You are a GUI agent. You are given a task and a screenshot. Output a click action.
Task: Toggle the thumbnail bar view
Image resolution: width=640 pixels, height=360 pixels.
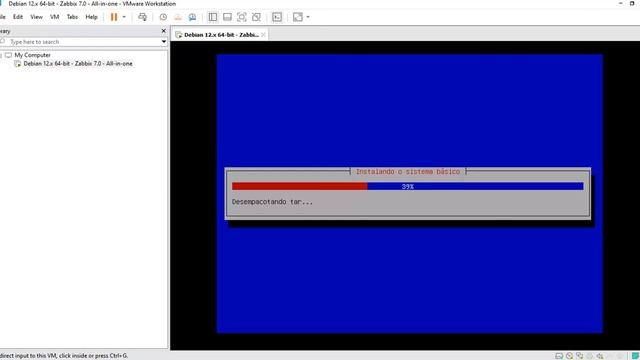[x=227, y=17]
